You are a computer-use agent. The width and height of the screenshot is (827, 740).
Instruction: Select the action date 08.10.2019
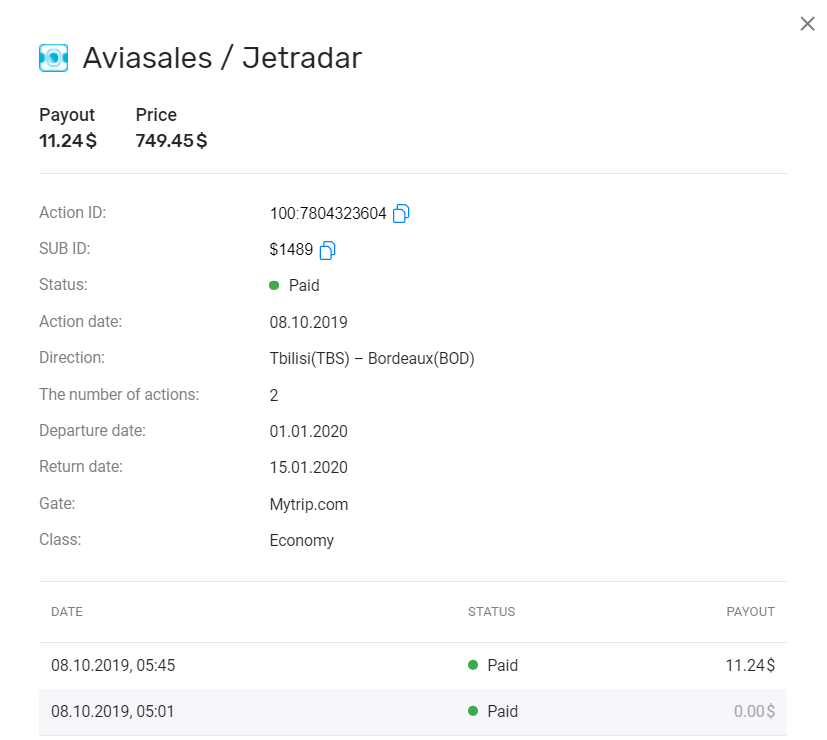[309, 322]
